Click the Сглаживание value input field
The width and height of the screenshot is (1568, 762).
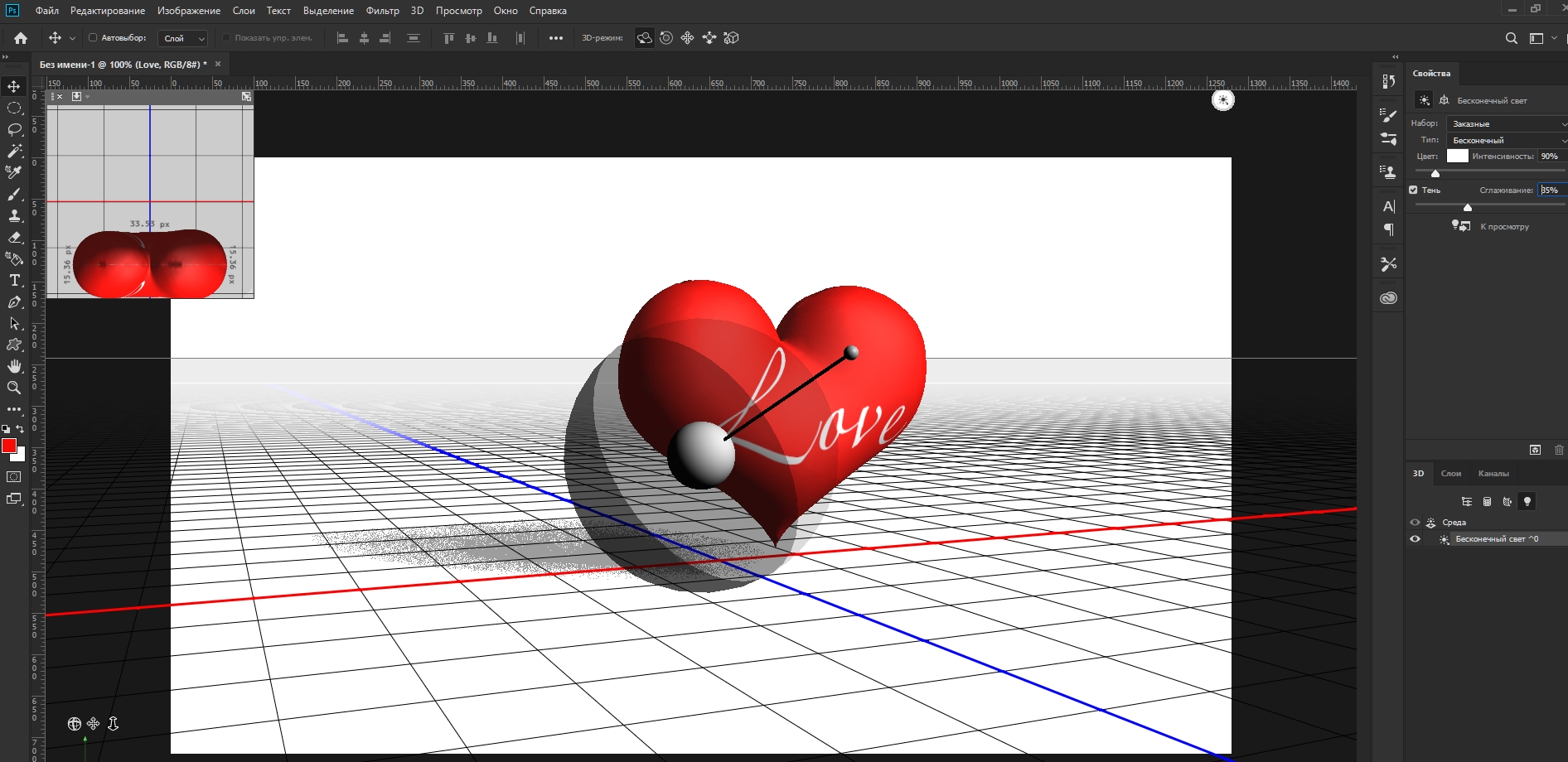point(1550,190)
